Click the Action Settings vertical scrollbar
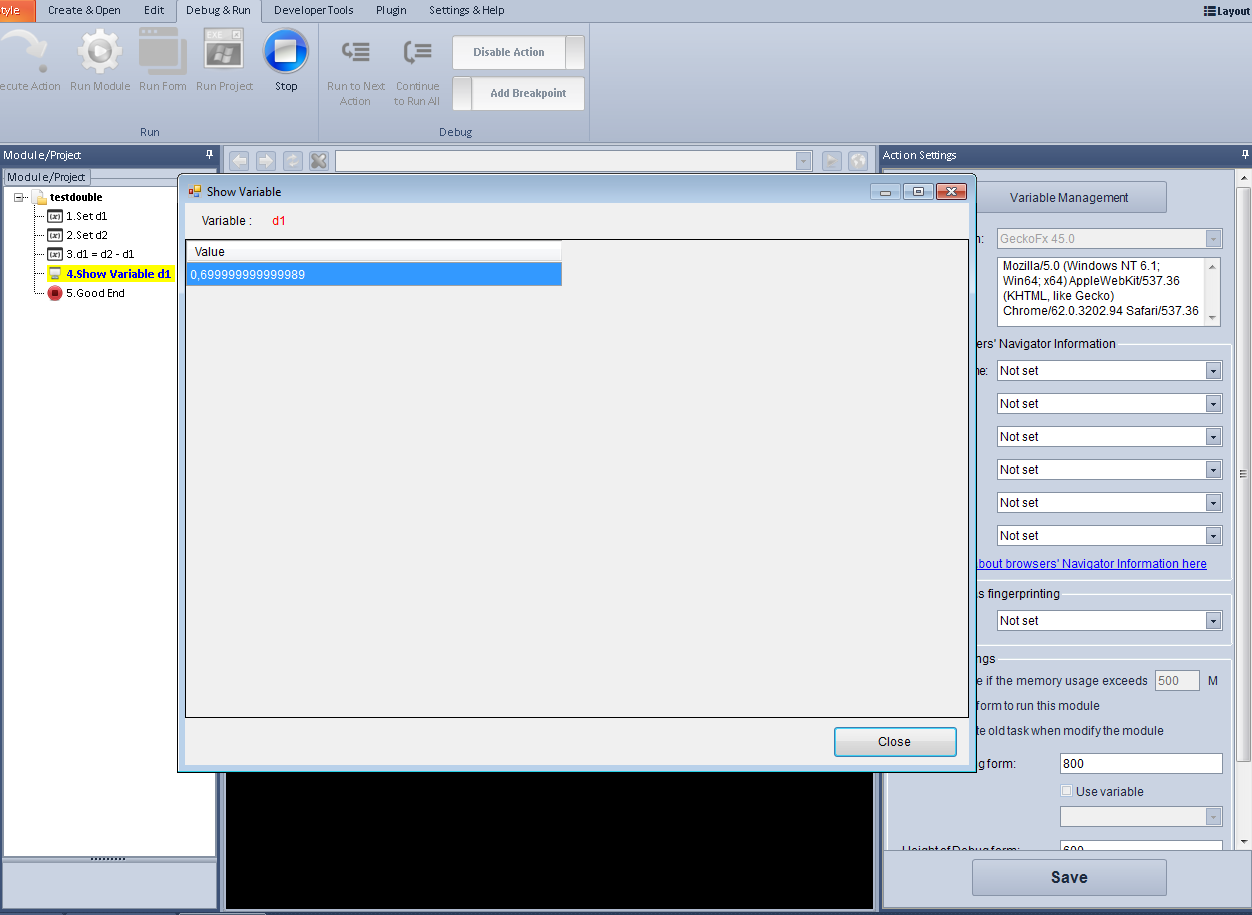This screenshot has height=915, width=1252. pyautogui.click(x=1243, y=500)
